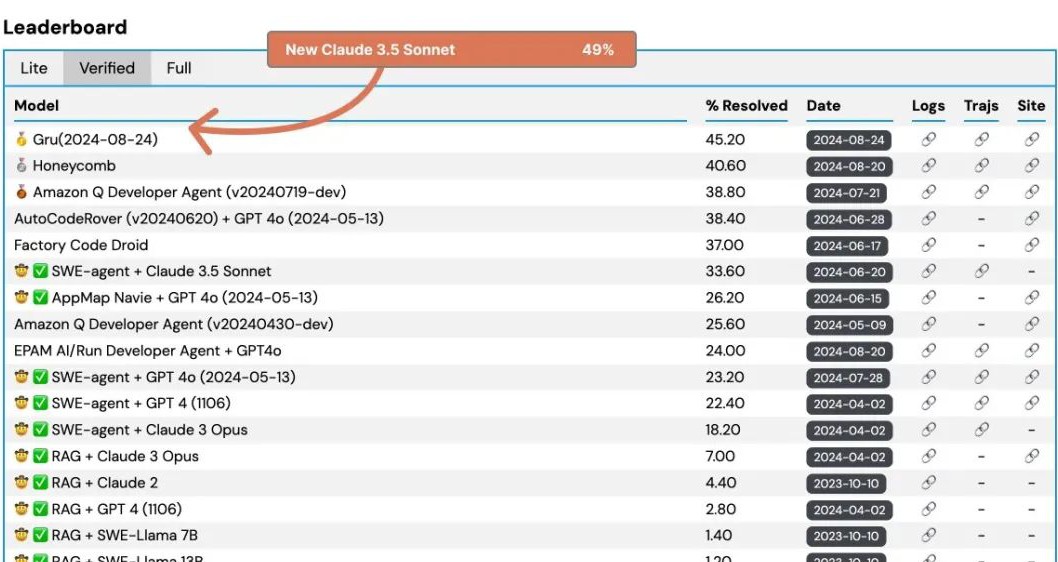Visit site link for Amazon Q v20240719-dev

(x=1032, y=192)
